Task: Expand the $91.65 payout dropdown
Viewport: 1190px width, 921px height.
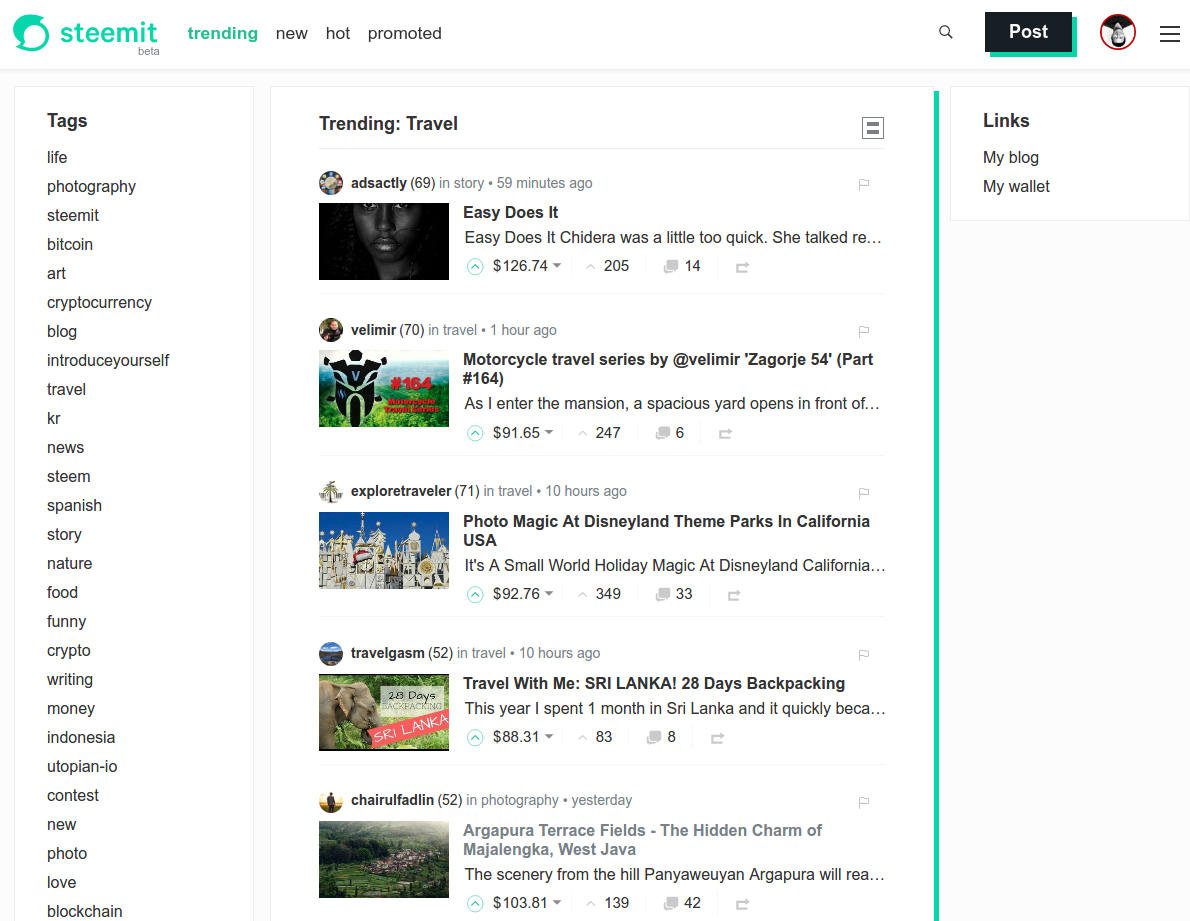Action: (549, 432)
